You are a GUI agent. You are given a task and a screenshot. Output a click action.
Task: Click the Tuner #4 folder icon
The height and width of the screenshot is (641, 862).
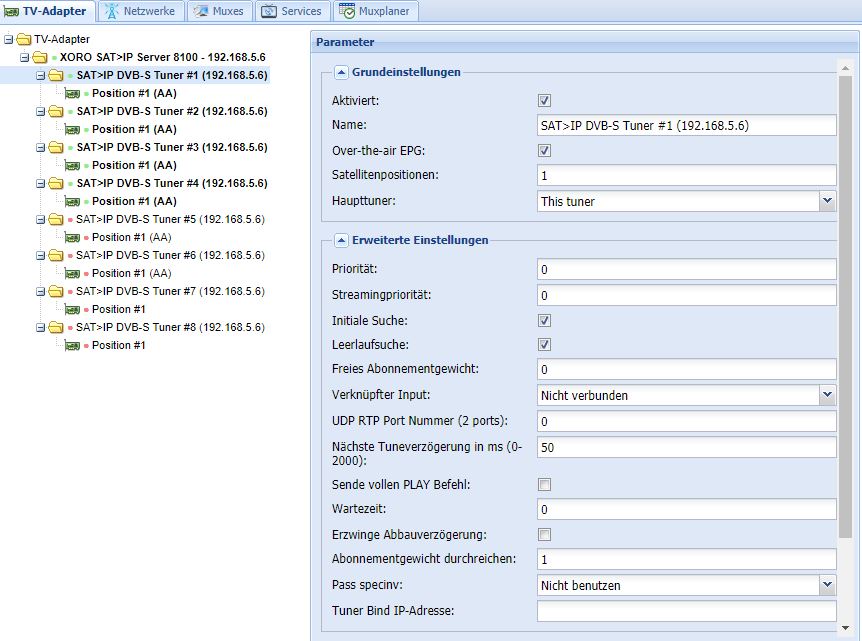[56, 183]
